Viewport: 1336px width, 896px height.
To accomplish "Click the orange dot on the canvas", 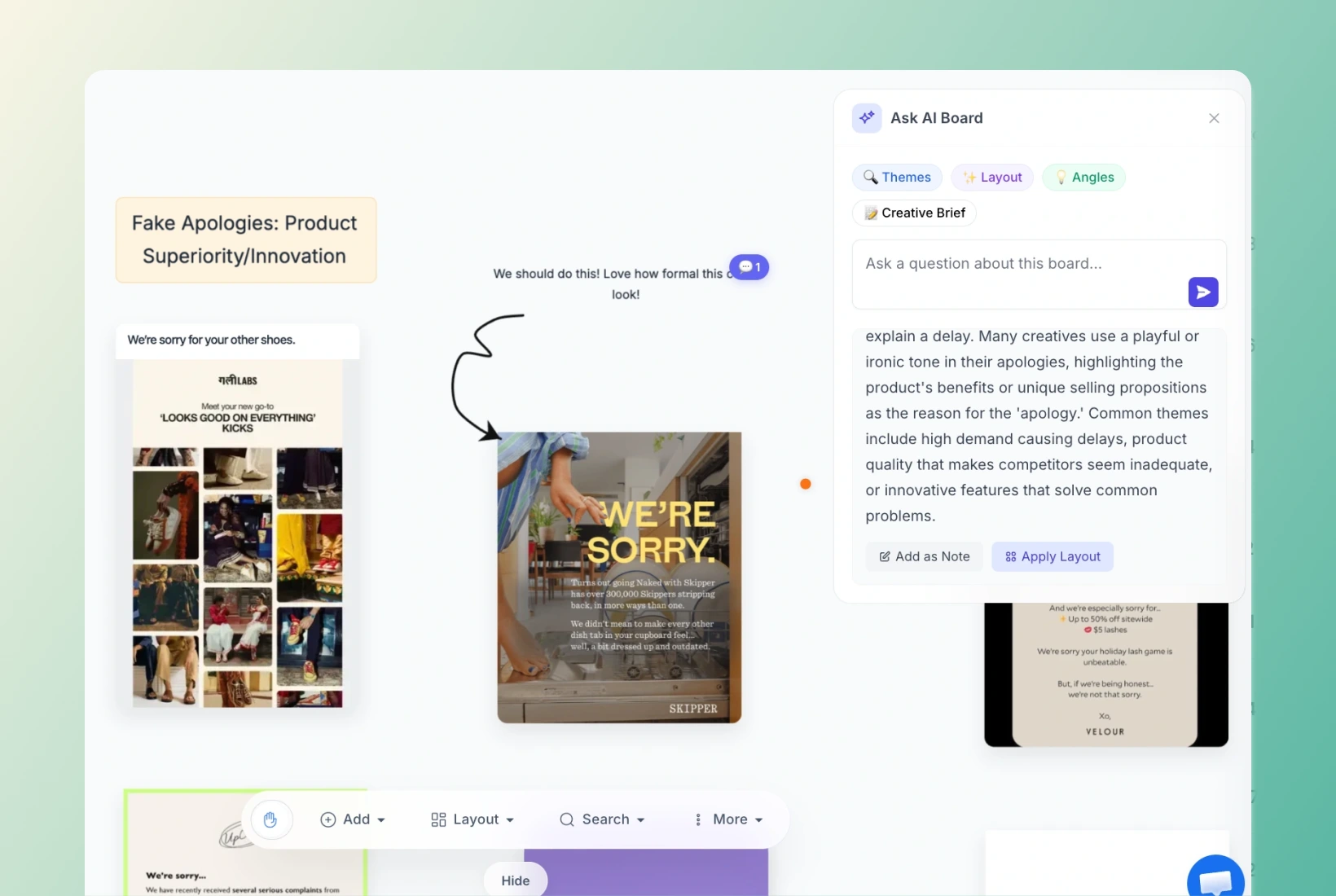I will (805, 484).
